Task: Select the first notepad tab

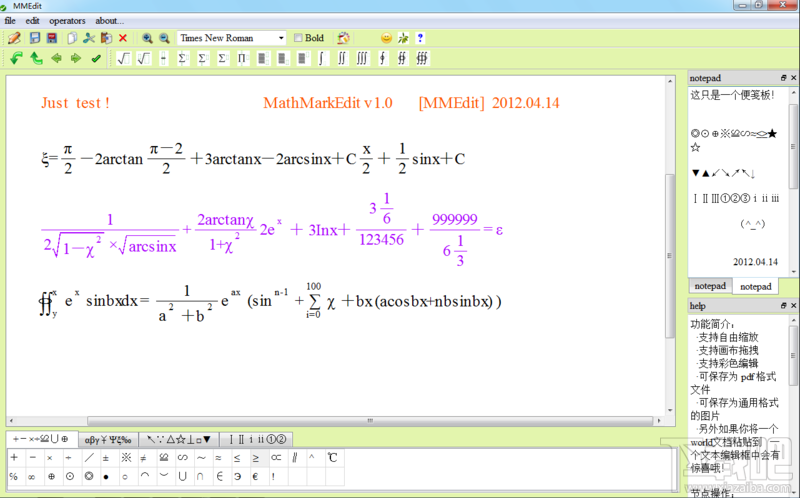Action: pyautogui.click(x=710, y=286)
